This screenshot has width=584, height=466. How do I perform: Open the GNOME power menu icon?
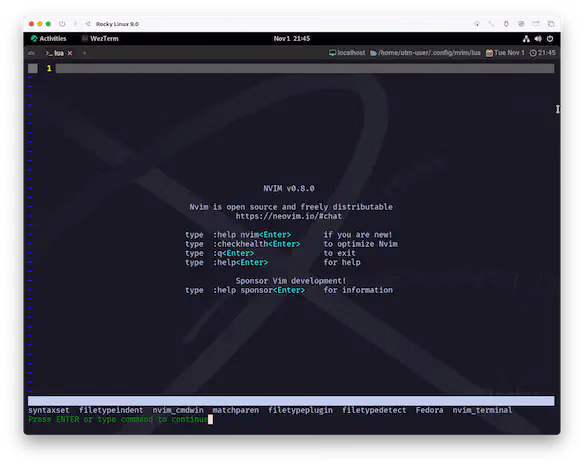click(x=550, y=39)
